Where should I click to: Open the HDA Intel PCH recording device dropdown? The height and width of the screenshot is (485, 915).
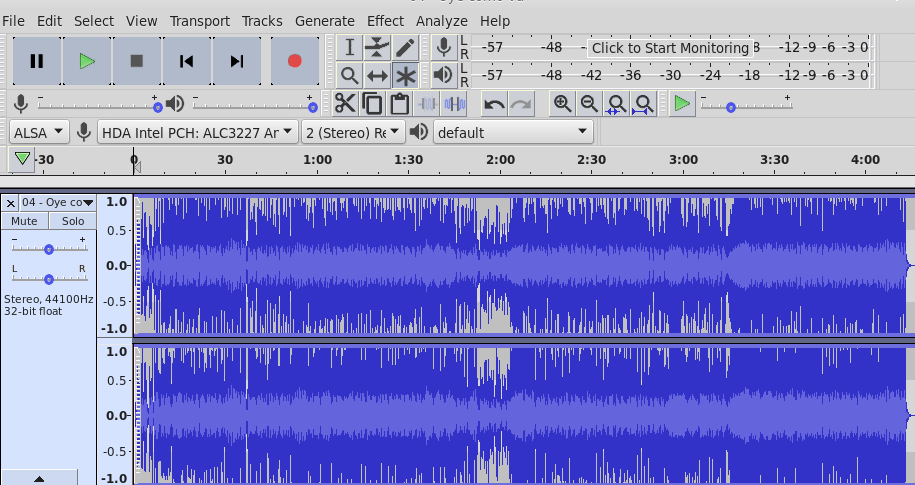198,132
